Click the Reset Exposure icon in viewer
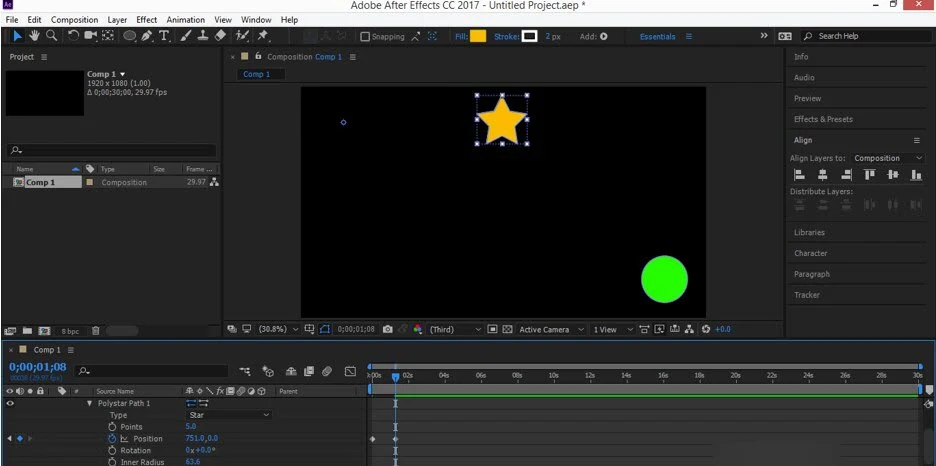 coord(706,329)
